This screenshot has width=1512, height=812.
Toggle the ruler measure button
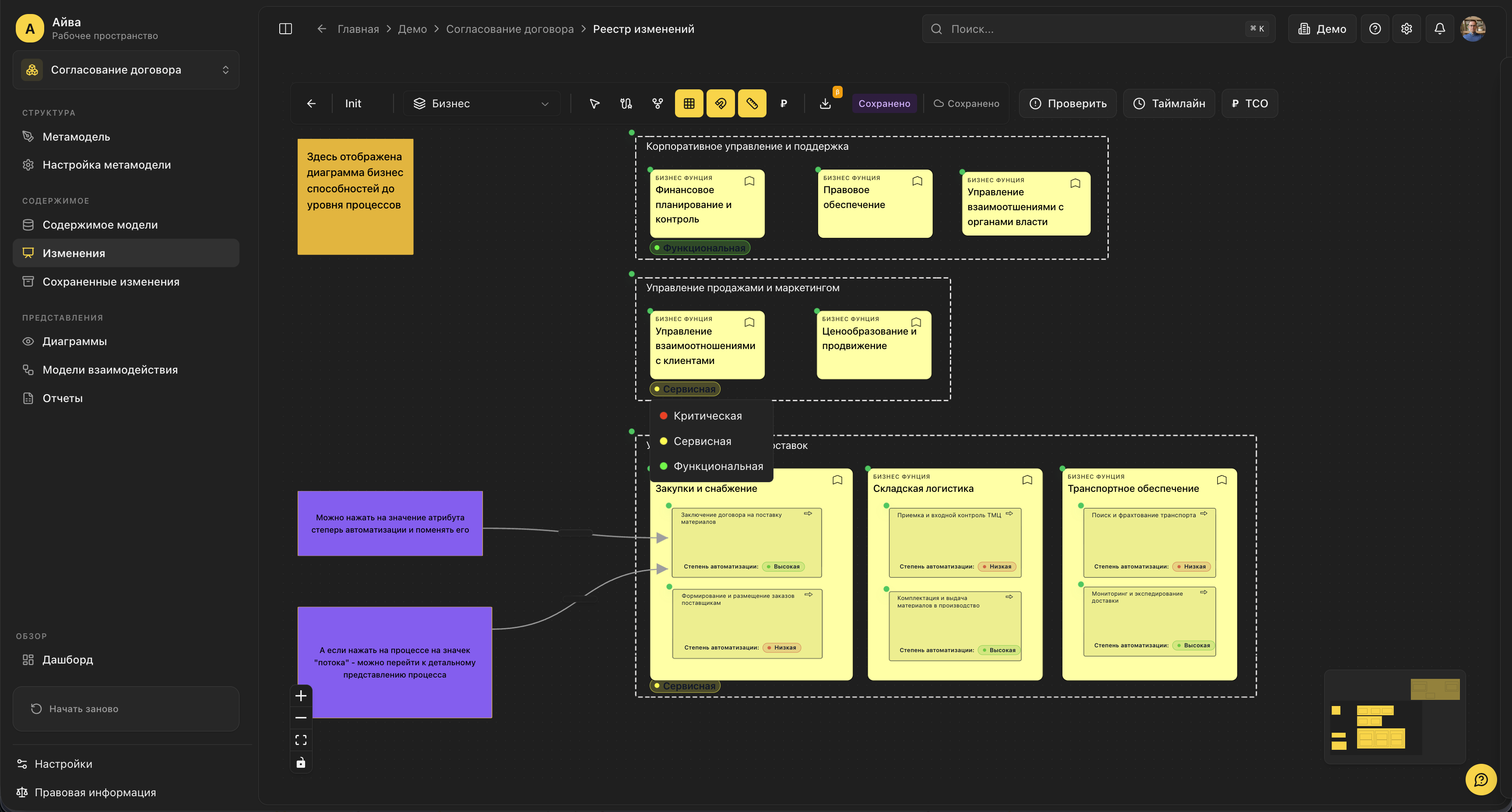tap(752, 103)
